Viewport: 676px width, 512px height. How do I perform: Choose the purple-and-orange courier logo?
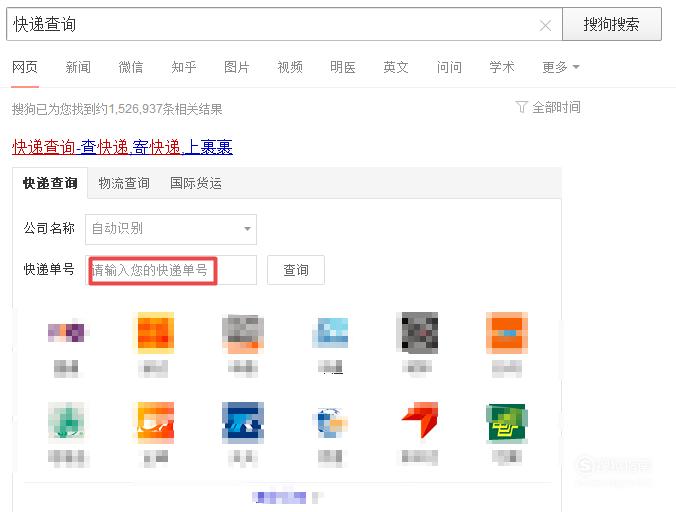67,333
